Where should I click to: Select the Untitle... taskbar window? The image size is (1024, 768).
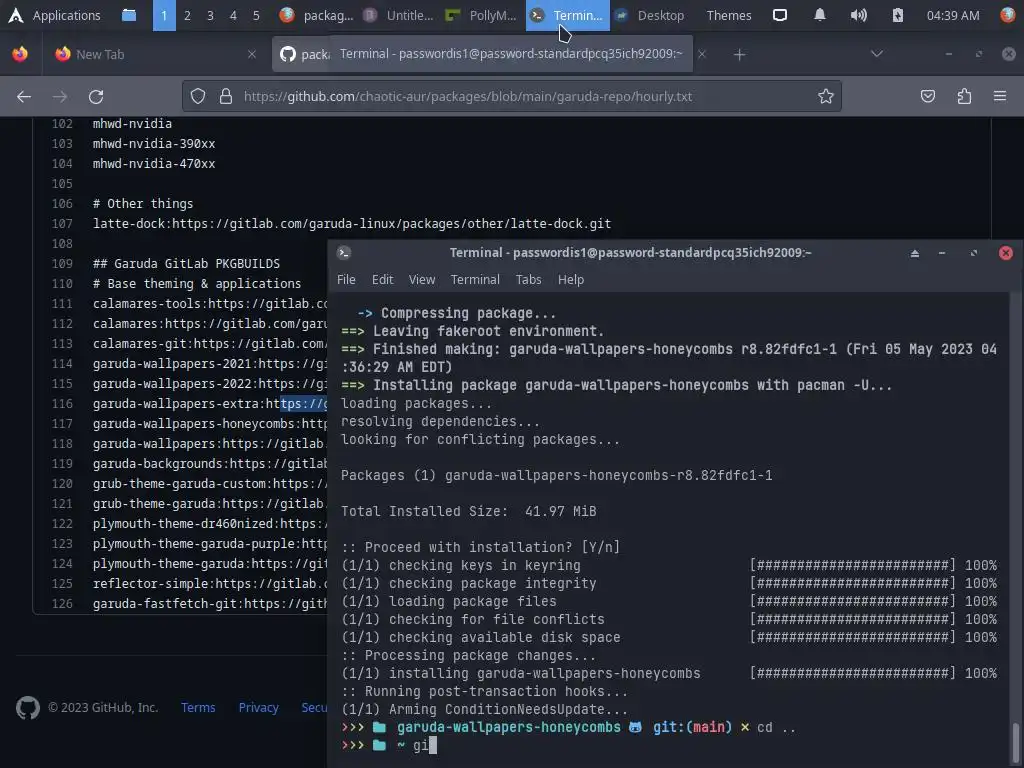tap(400, 15)
